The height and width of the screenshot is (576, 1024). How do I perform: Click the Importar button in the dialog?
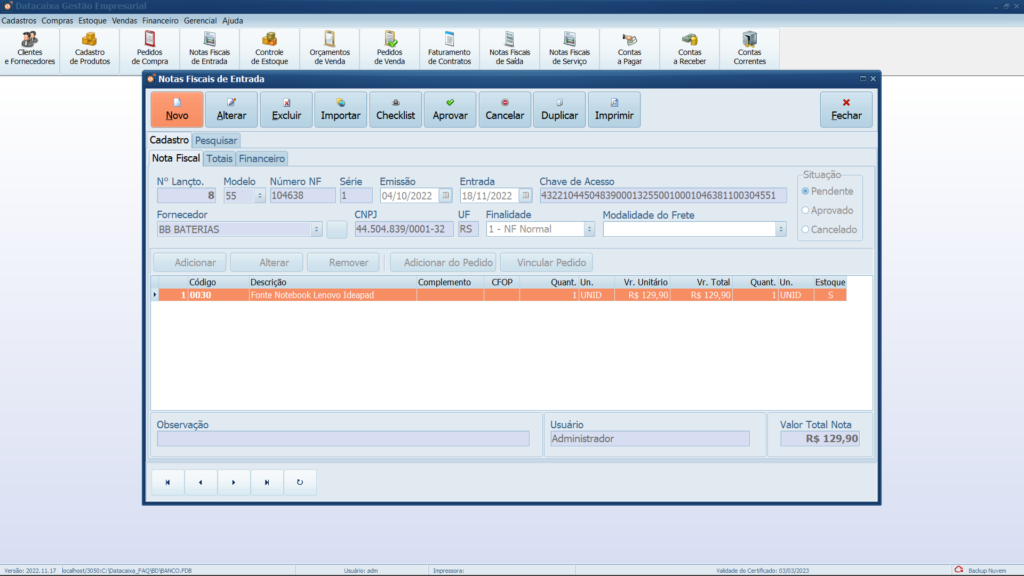340,109
